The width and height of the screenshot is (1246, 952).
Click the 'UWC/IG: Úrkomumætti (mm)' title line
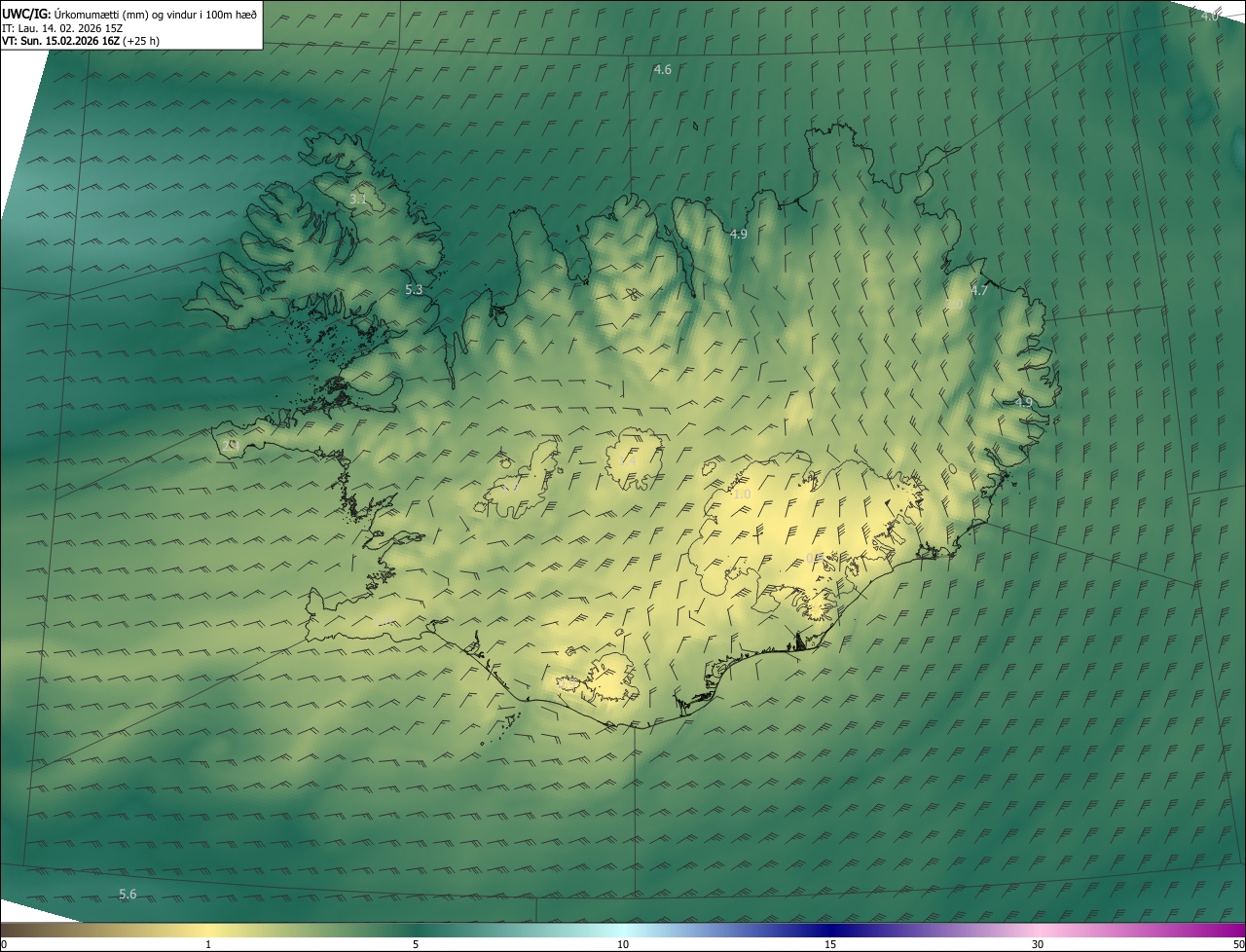tap(129, 13)
